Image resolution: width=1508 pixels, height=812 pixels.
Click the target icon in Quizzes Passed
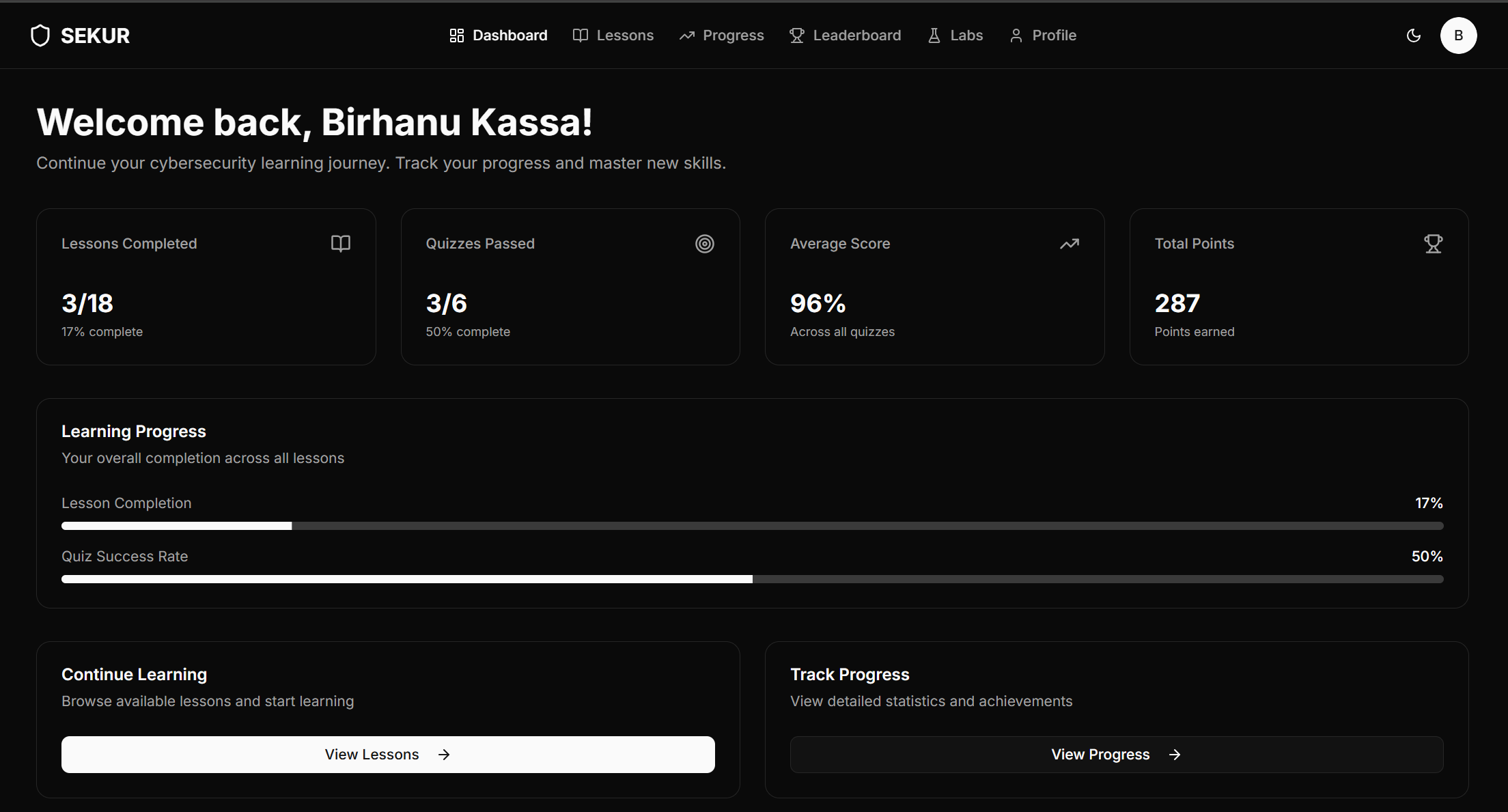[704, 244]
